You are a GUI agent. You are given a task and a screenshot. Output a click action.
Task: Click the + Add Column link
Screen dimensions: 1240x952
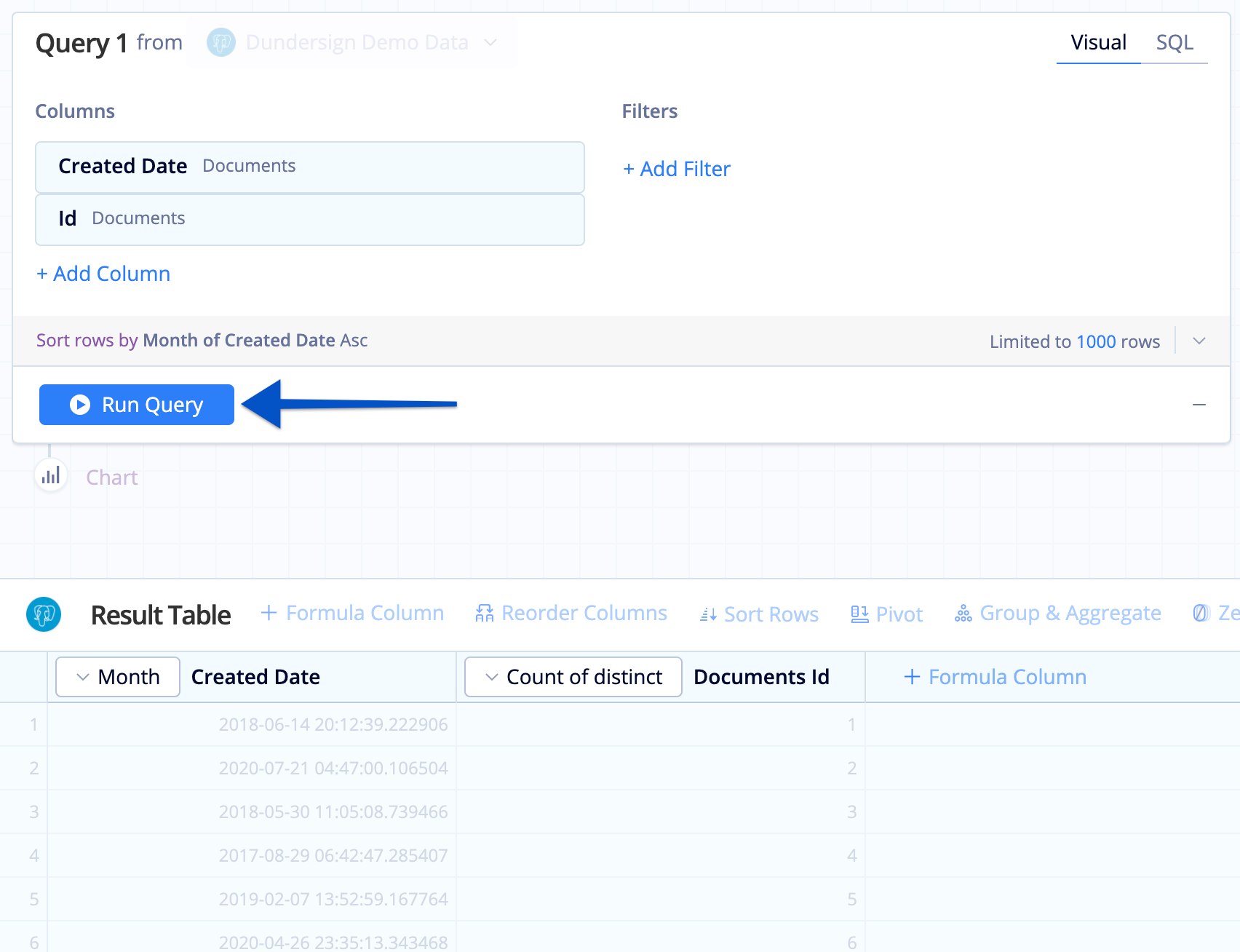point(103,274)
